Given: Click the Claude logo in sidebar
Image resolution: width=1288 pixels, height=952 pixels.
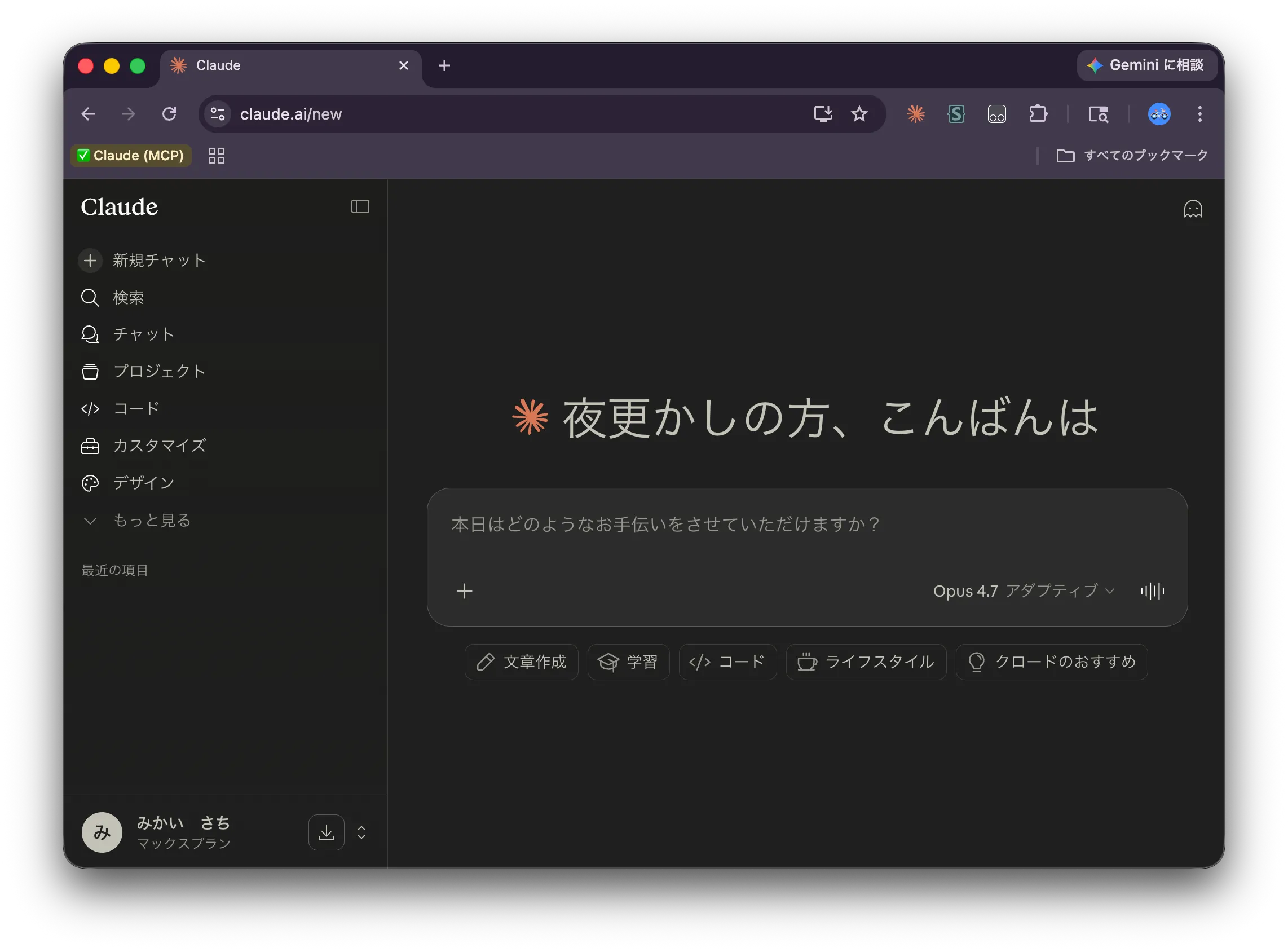Looking at the screenshot, I should pyautogui.click(x=120, y=206).
